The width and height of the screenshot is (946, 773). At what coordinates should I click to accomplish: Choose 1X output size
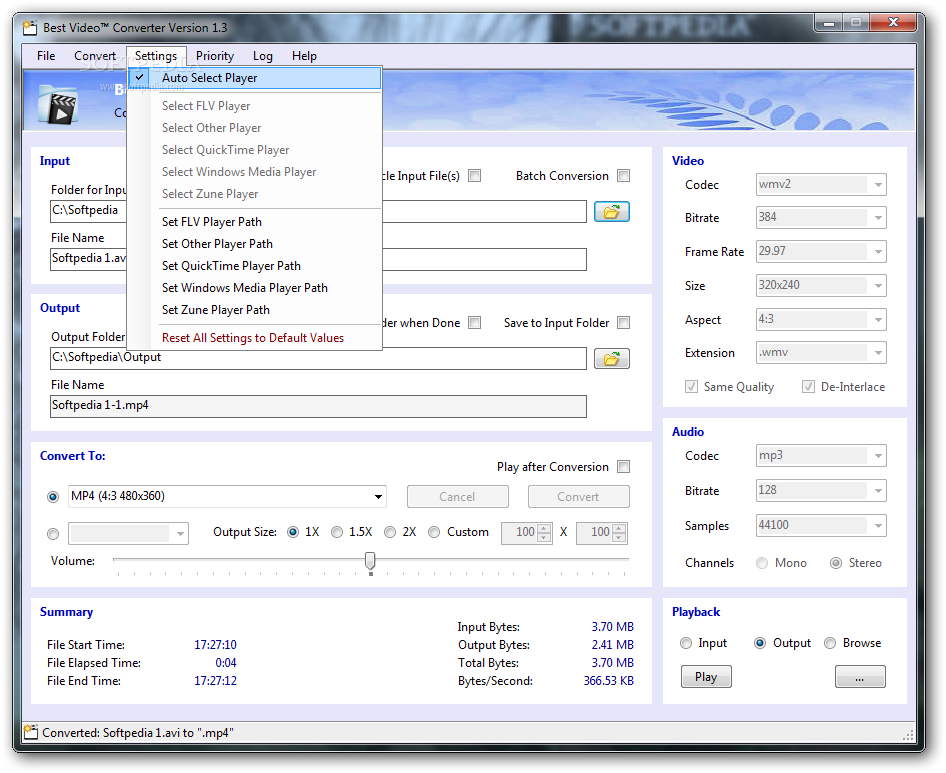click(293, 532)
